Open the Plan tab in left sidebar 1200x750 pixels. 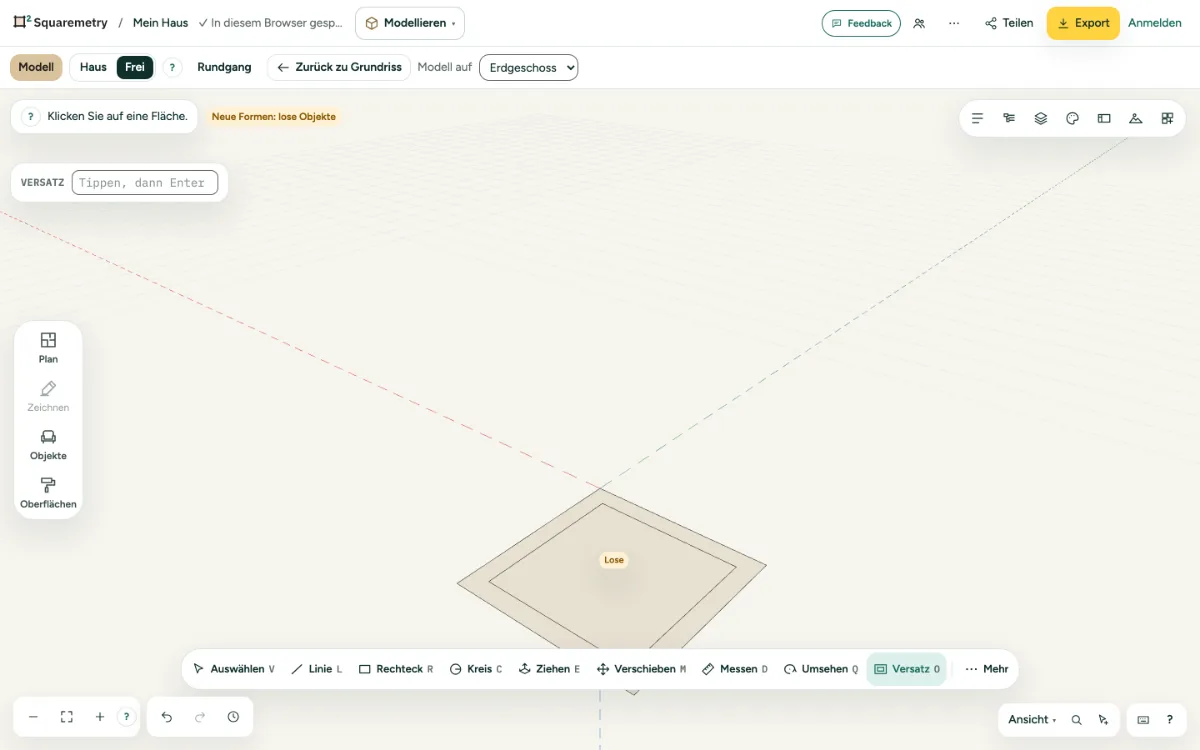48,347
